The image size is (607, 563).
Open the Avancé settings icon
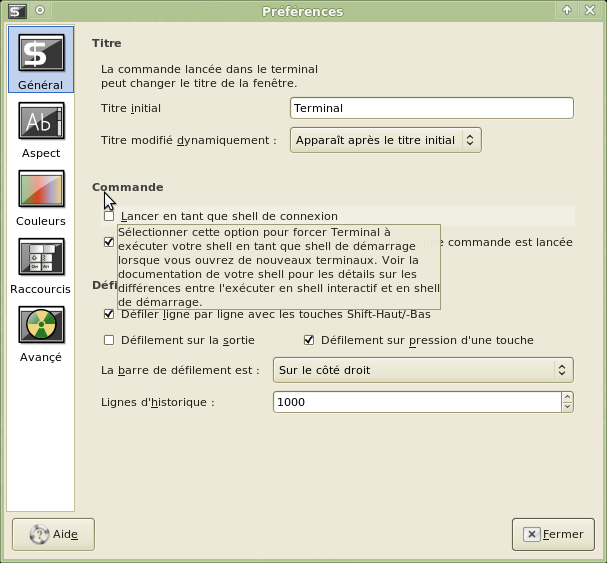coord(41,325)
